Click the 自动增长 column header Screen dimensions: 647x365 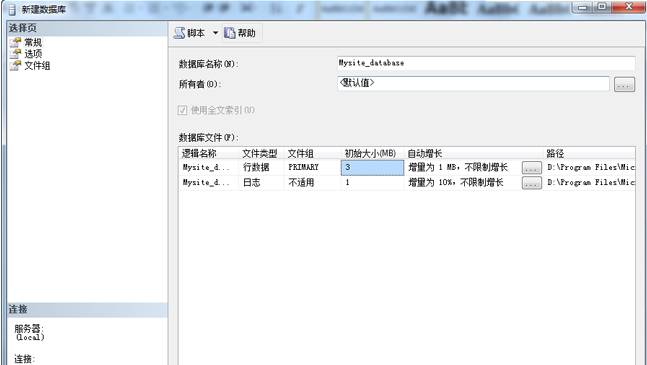point(473,153)
